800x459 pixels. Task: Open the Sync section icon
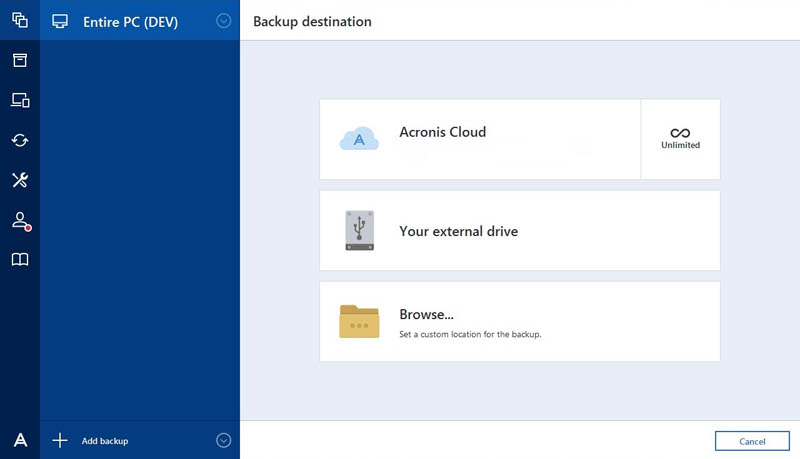[20, 140]
